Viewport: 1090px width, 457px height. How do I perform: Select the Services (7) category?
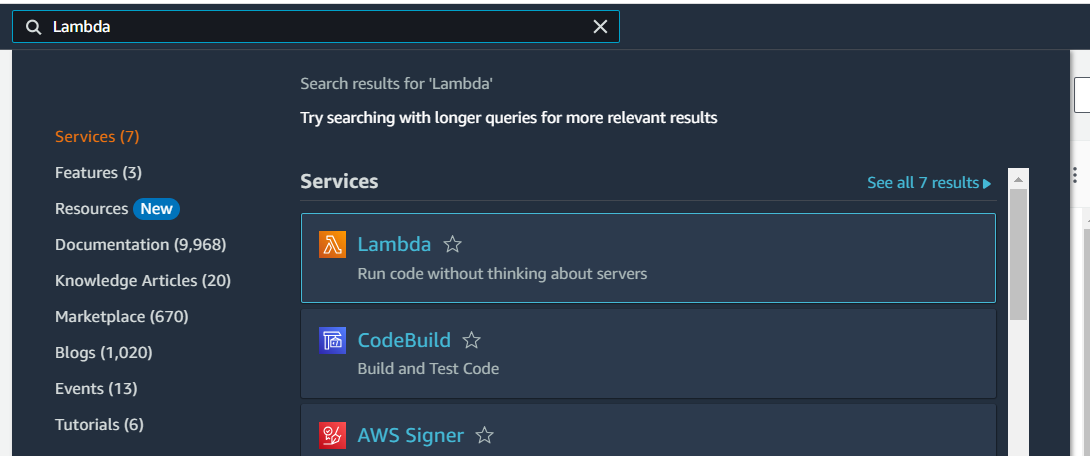click(x=97, y=136)
